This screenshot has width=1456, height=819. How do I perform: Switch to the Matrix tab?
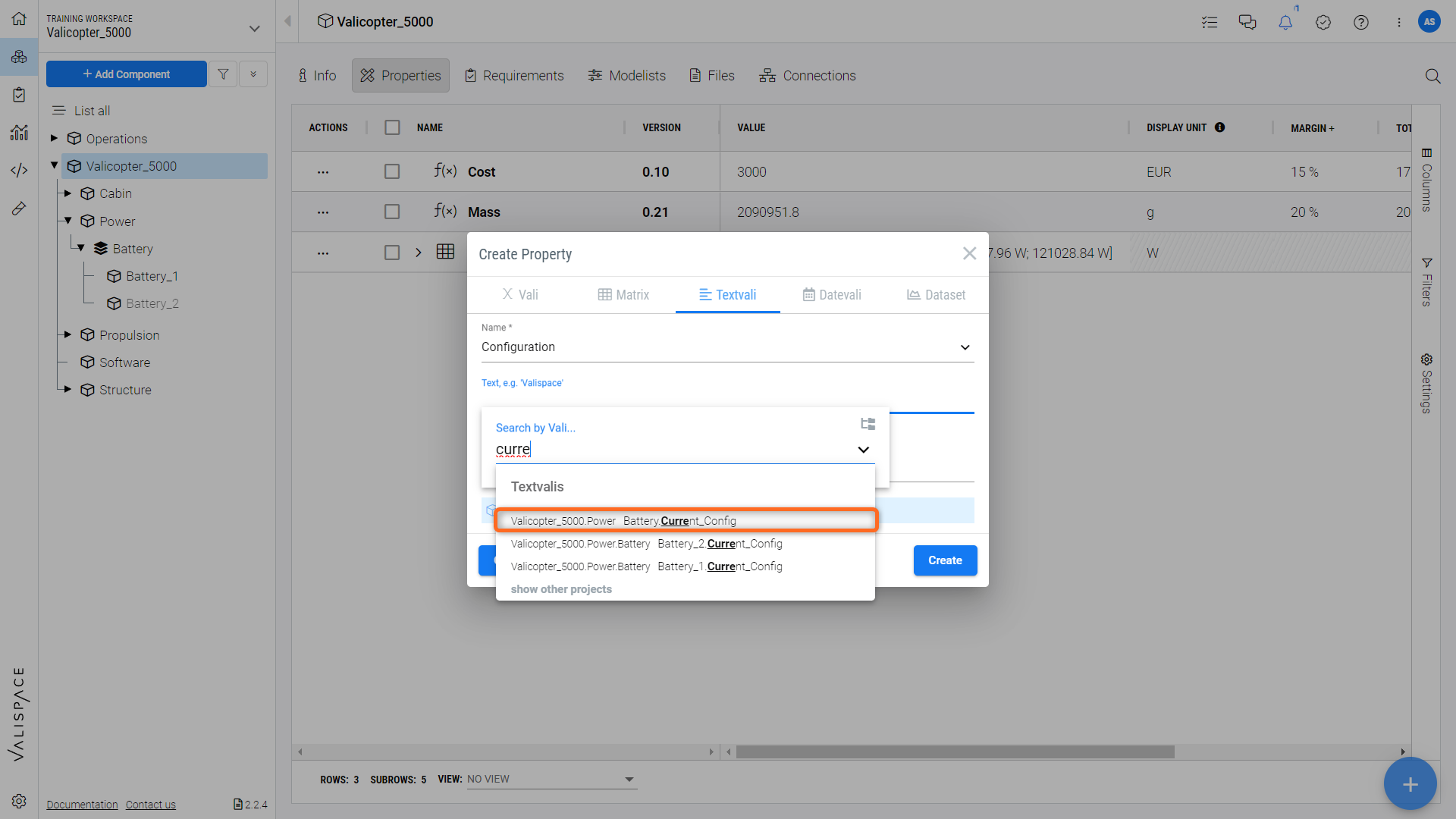pos(623,295)
